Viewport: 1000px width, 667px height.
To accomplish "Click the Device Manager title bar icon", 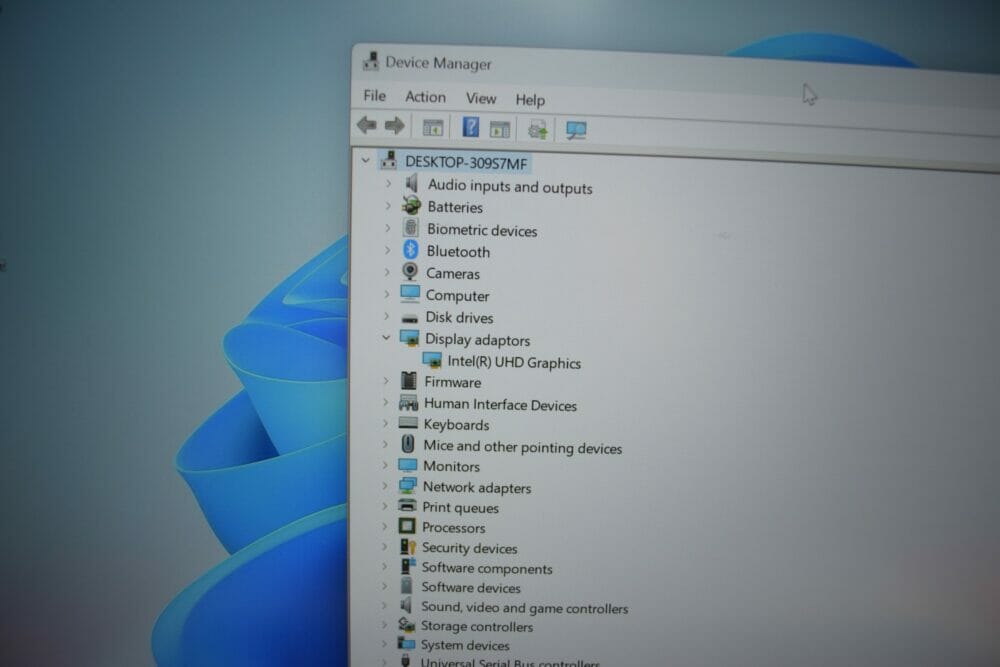I will coord(371,61).
